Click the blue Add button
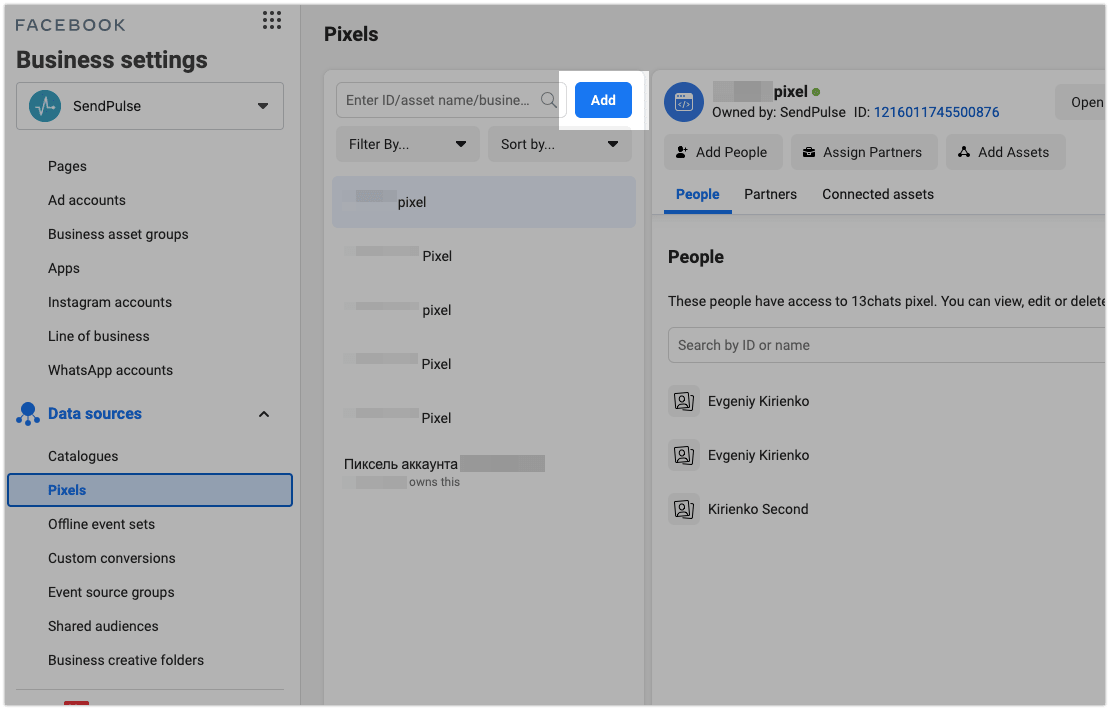Viewport: 1110px width, 710px height. click(603, 100)
